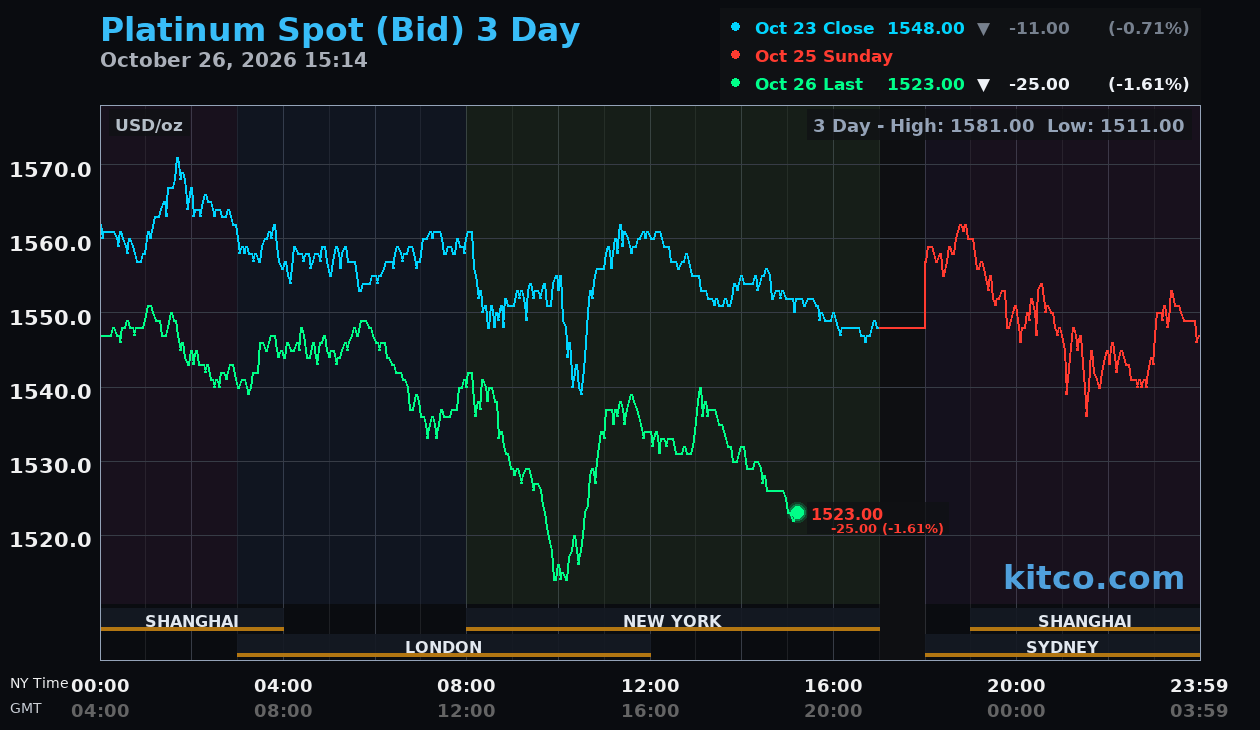Image resolution: width=1260 pixels, height=730 pixels.
Task: Click the red 1523.00 price callout on chart
Action: pos(847,514)
